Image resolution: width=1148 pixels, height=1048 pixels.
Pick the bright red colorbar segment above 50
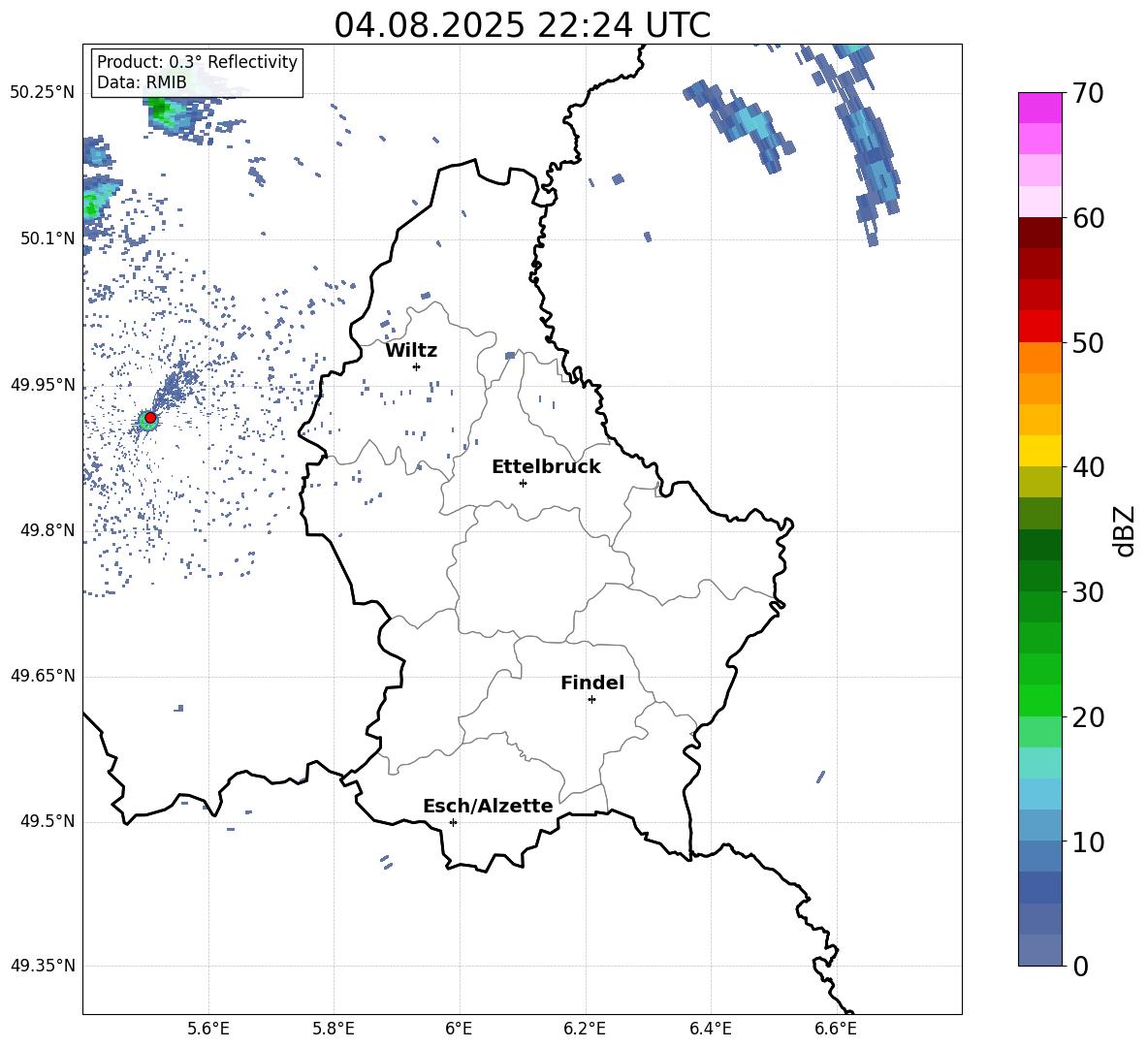tap(1040, 327)
